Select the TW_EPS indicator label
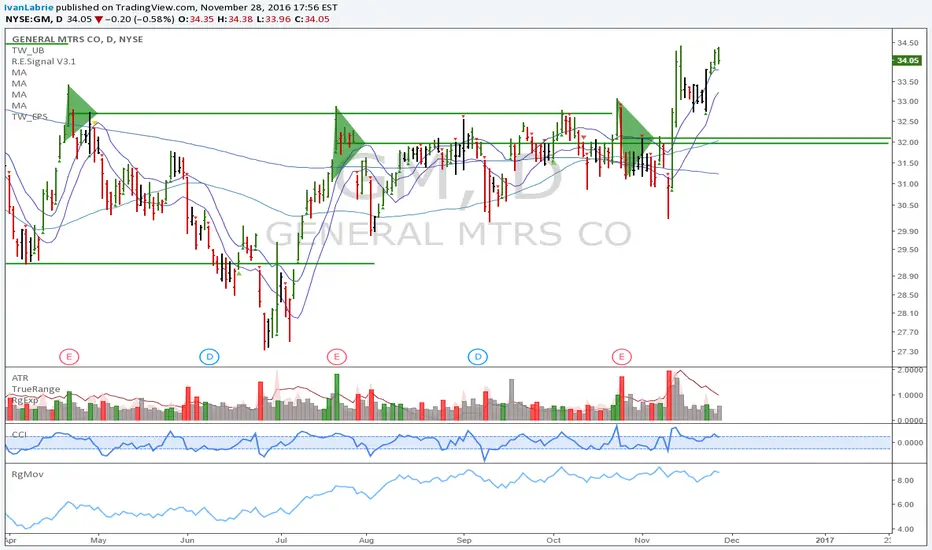 click(30, 117)
